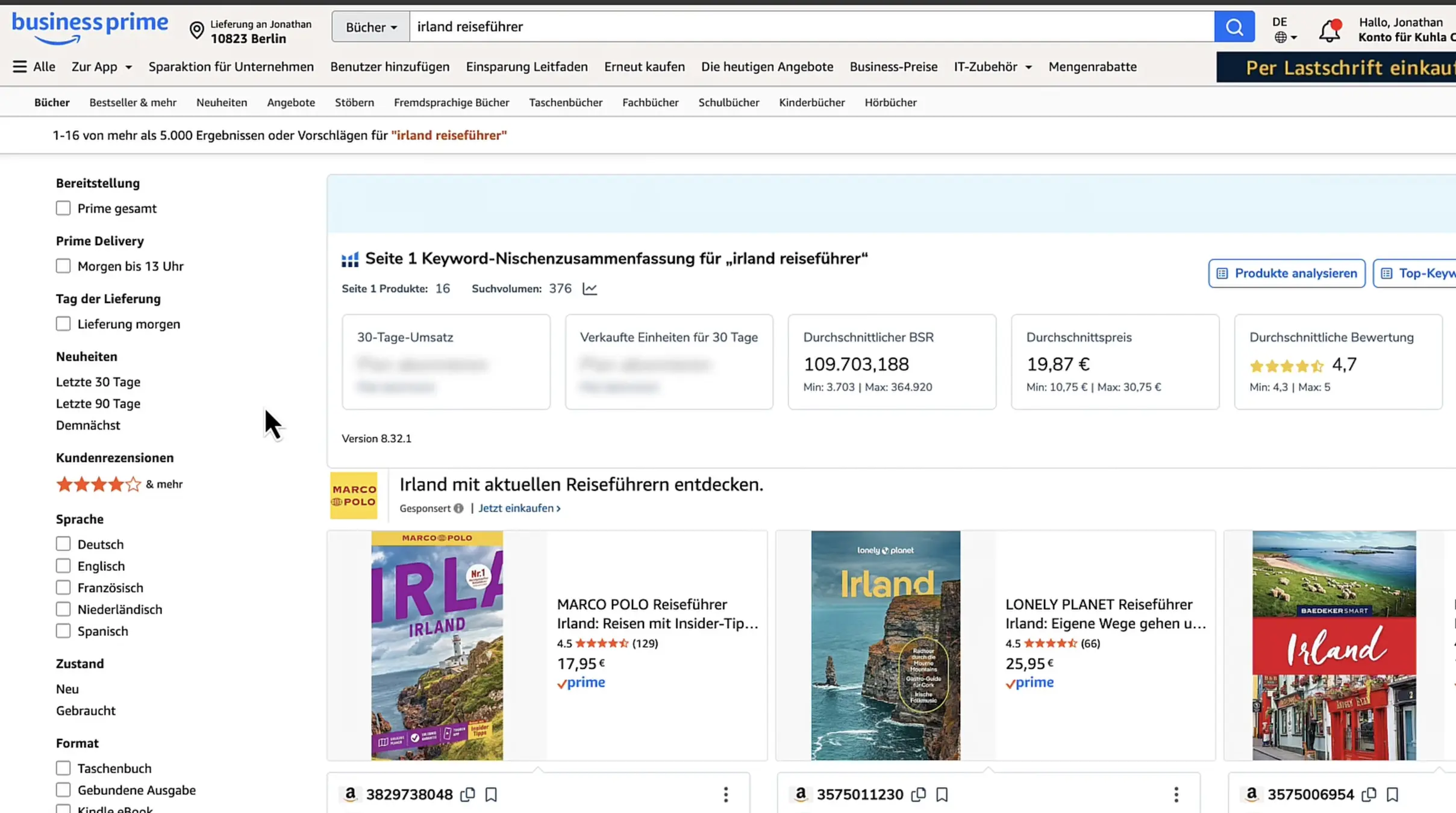Check the Spanisch checkbox
The image size is (1456, 813).
click(63, 631)
